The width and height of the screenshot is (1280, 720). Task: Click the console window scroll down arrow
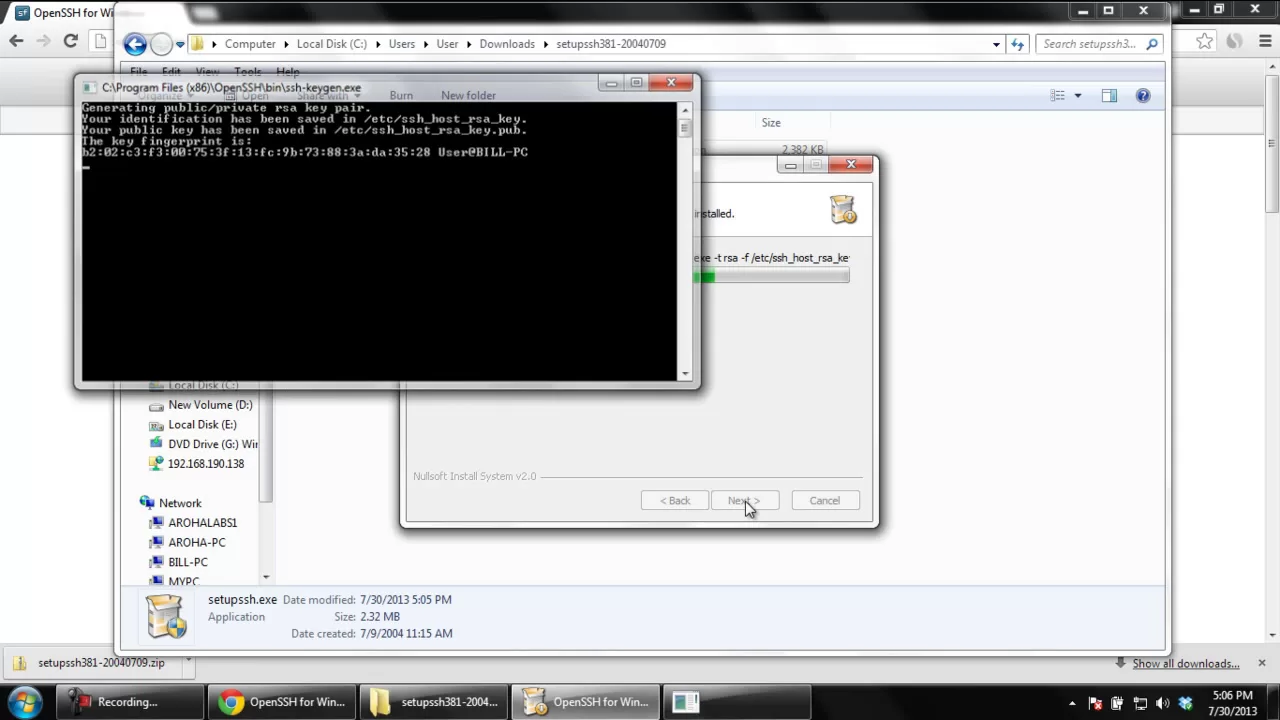(685, 374)
